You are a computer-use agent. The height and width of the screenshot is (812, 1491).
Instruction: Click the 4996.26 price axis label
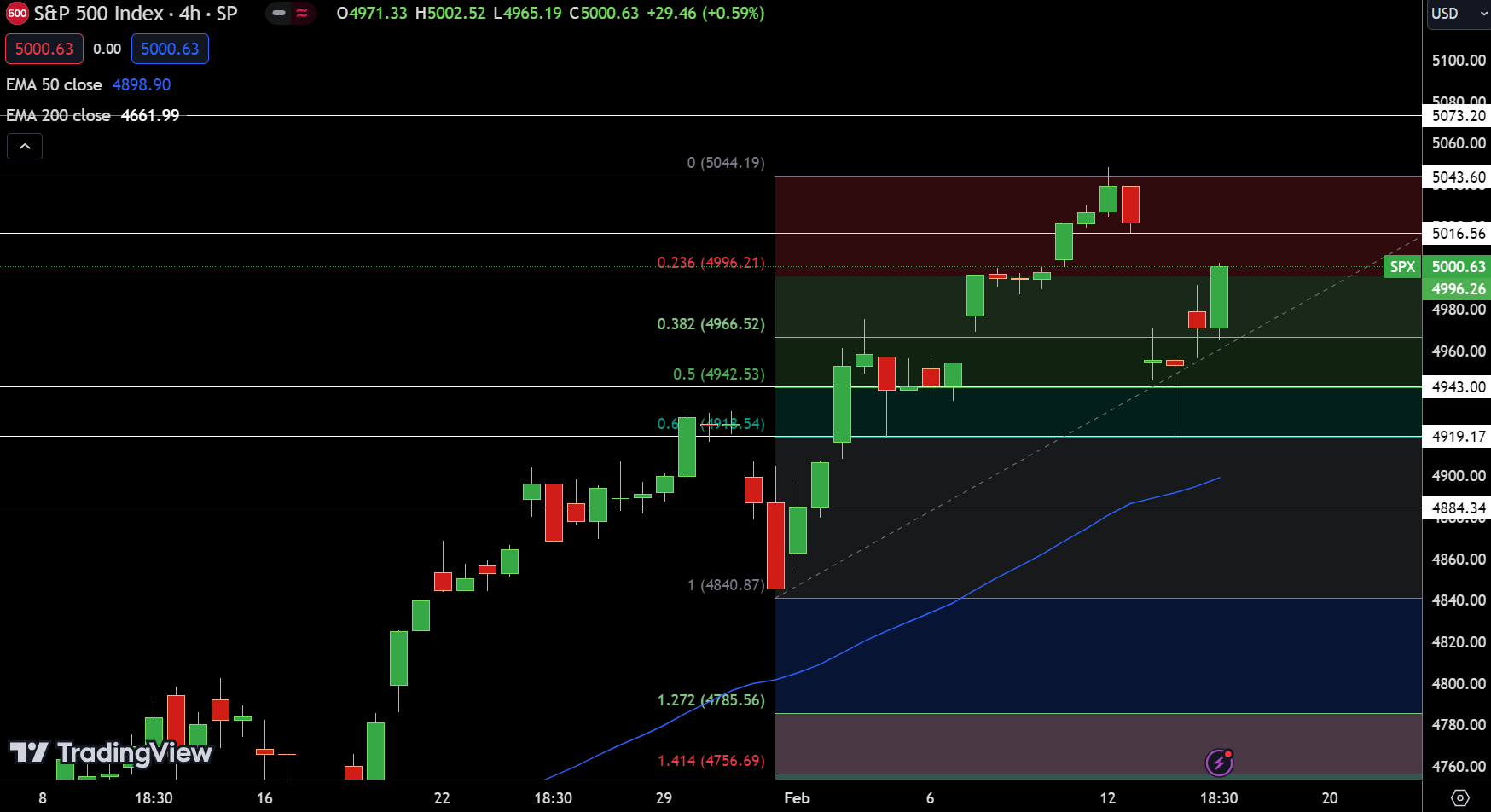point(1458,288)
